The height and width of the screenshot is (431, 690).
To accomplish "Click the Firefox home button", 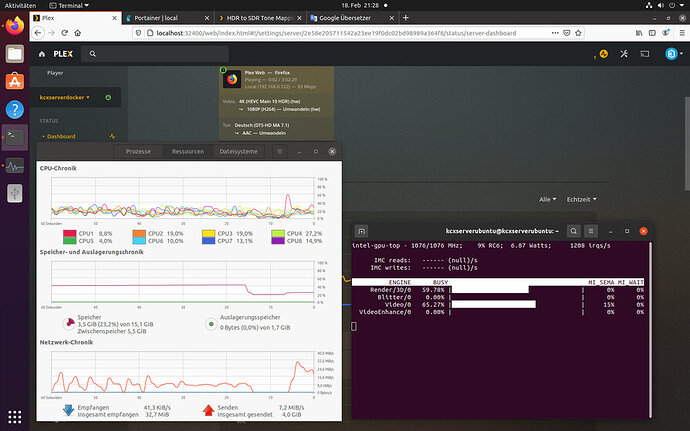I will [x=77, y=33].
